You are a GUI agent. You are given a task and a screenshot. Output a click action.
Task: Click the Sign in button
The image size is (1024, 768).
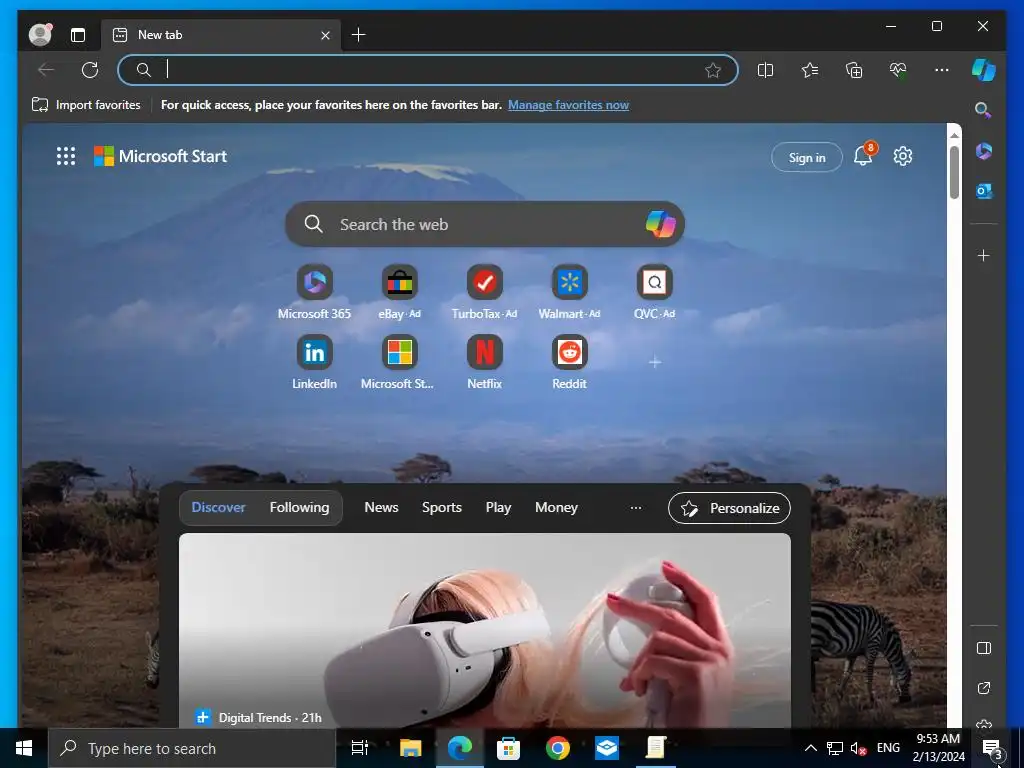[807, 157]
